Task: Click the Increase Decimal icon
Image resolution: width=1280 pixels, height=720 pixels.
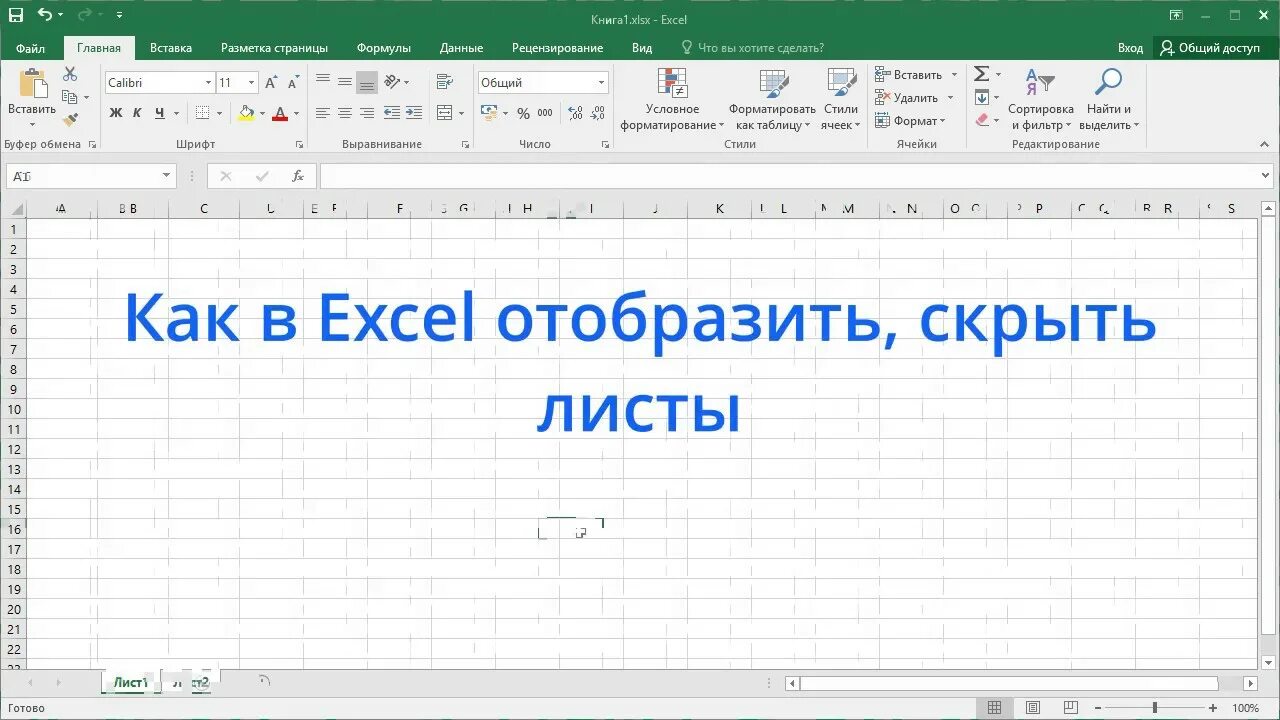Action: pyautogui.click(x=575, y=113)
